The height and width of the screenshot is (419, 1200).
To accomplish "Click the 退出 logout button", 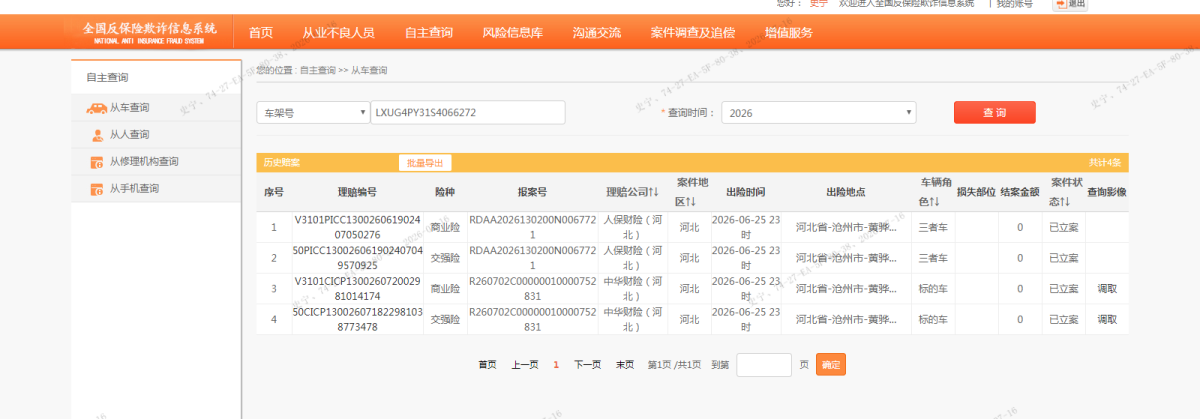I will pos(1069,4).
